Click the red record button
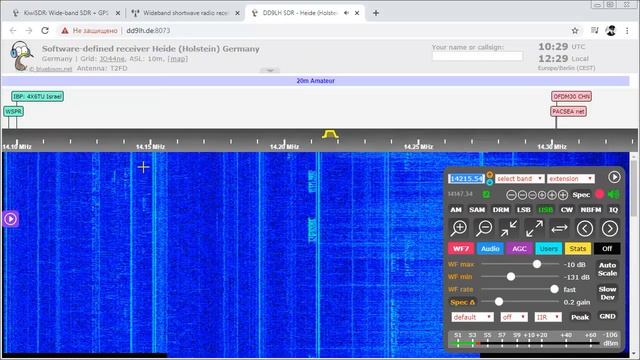Viewport: 640px width, 360px height. (600, 194)
